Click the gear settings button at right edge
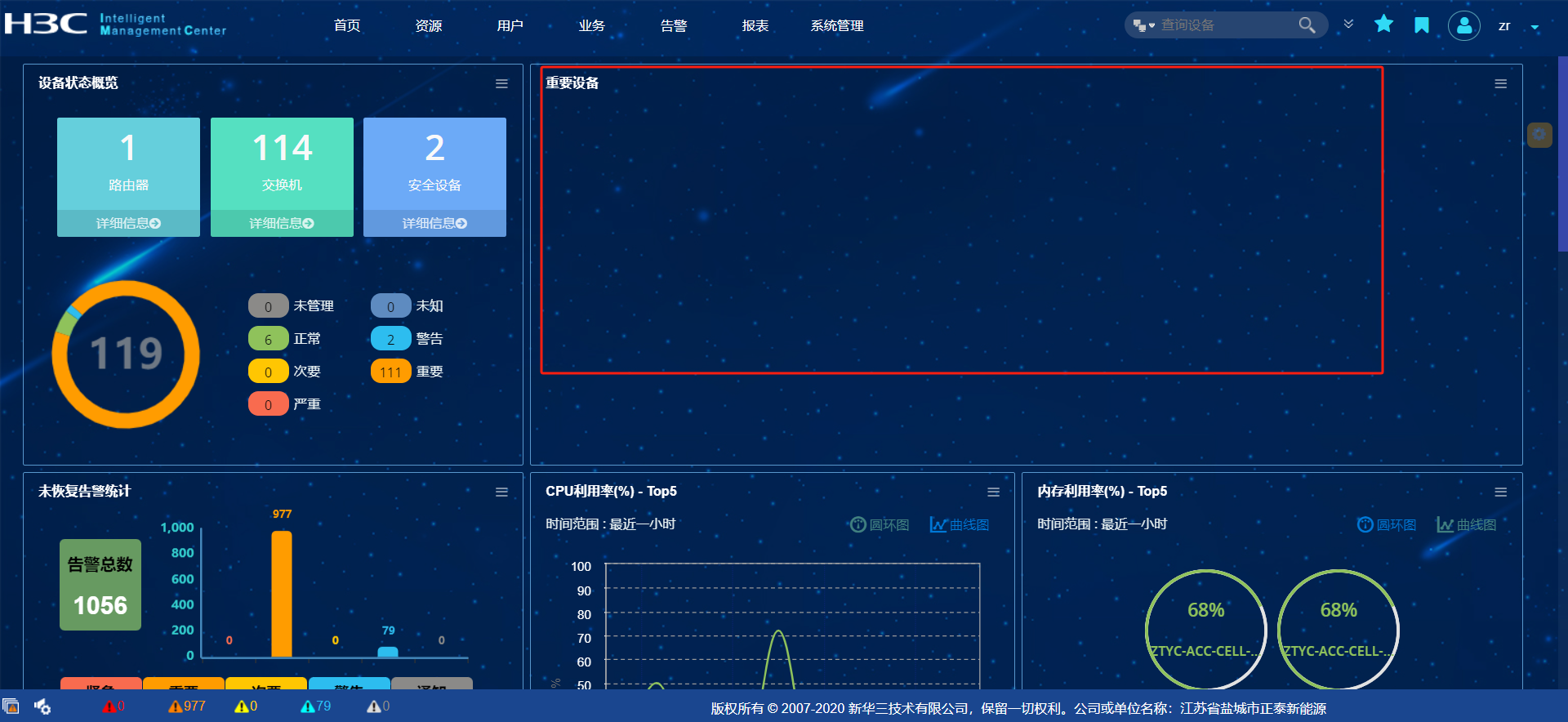The height and width of the screenshot is (722, 1568). 1539,135
